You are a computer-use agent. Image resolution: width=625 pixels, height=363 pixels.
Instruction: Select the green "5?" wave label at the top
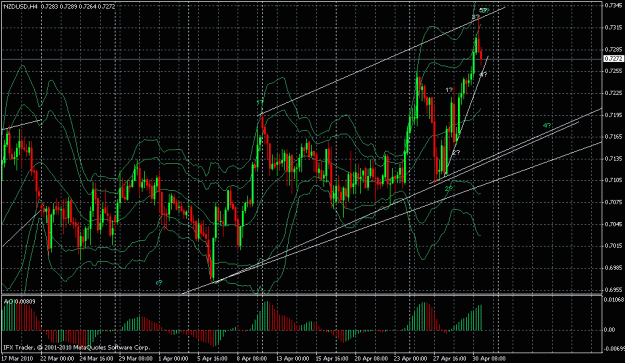point(484,10)
